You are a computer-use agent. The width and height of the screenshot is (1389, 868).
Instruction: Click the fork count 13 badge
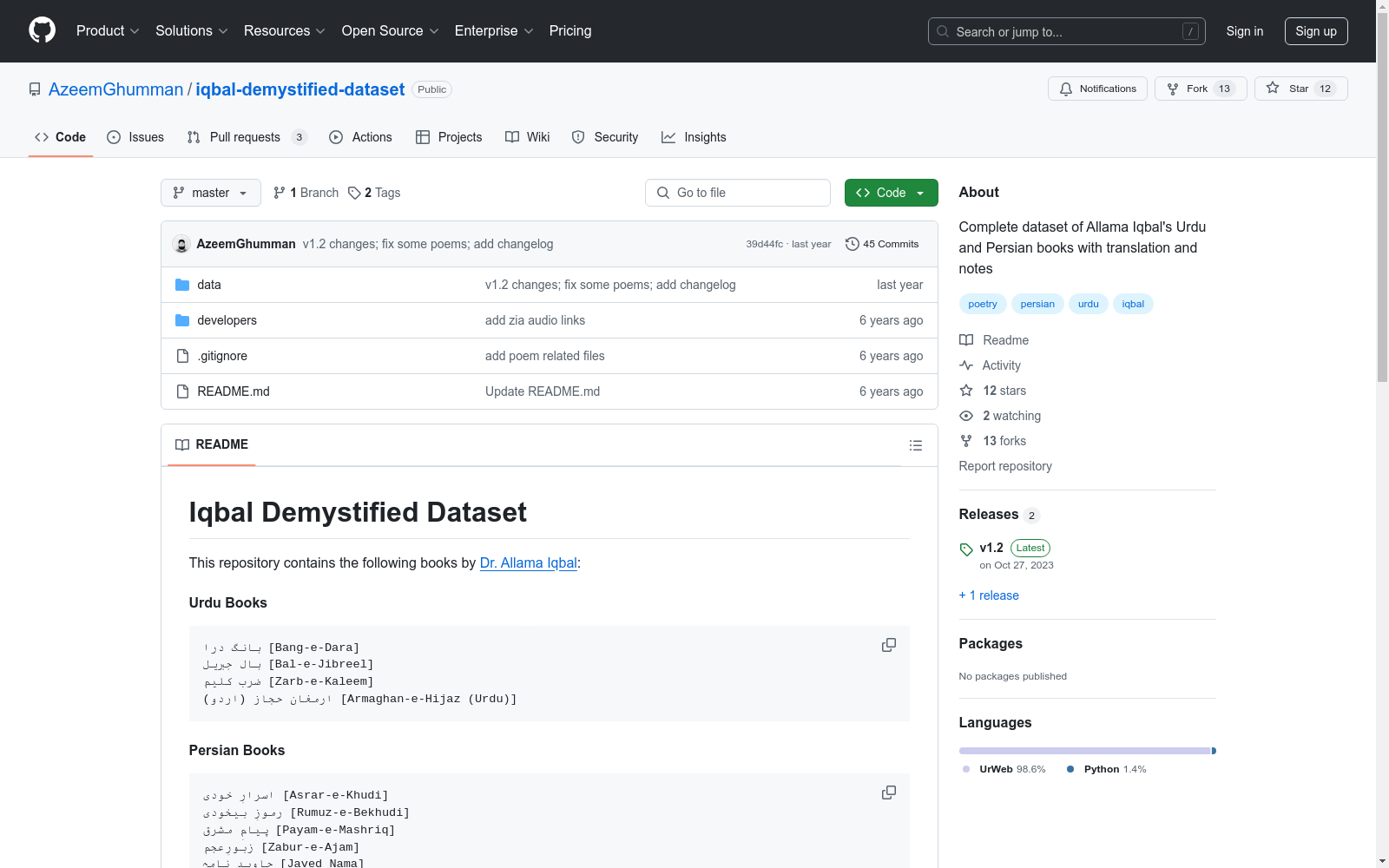(x=1225, y=89)
